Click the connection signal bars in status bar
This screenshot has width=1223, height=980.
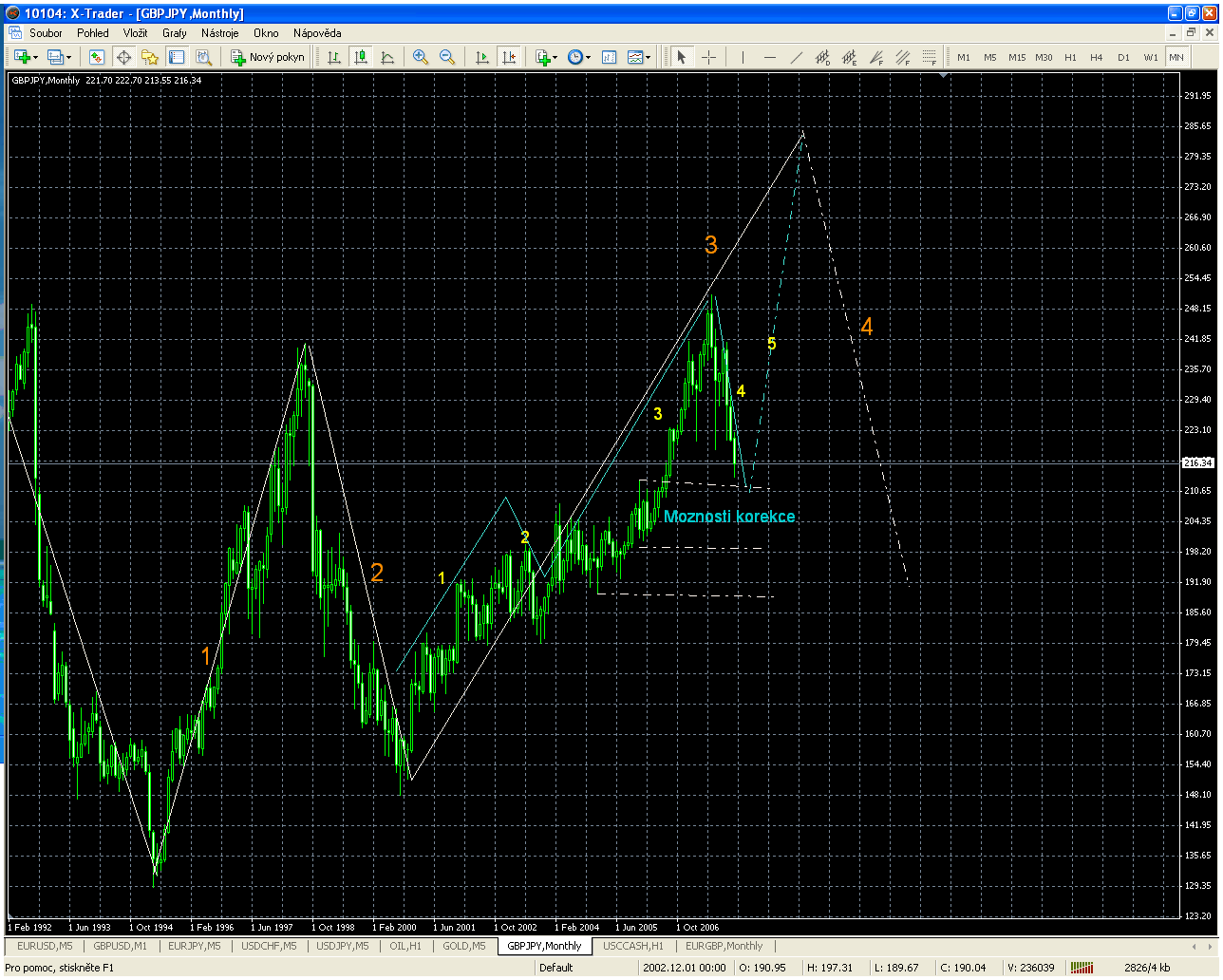coord(1082,968)
